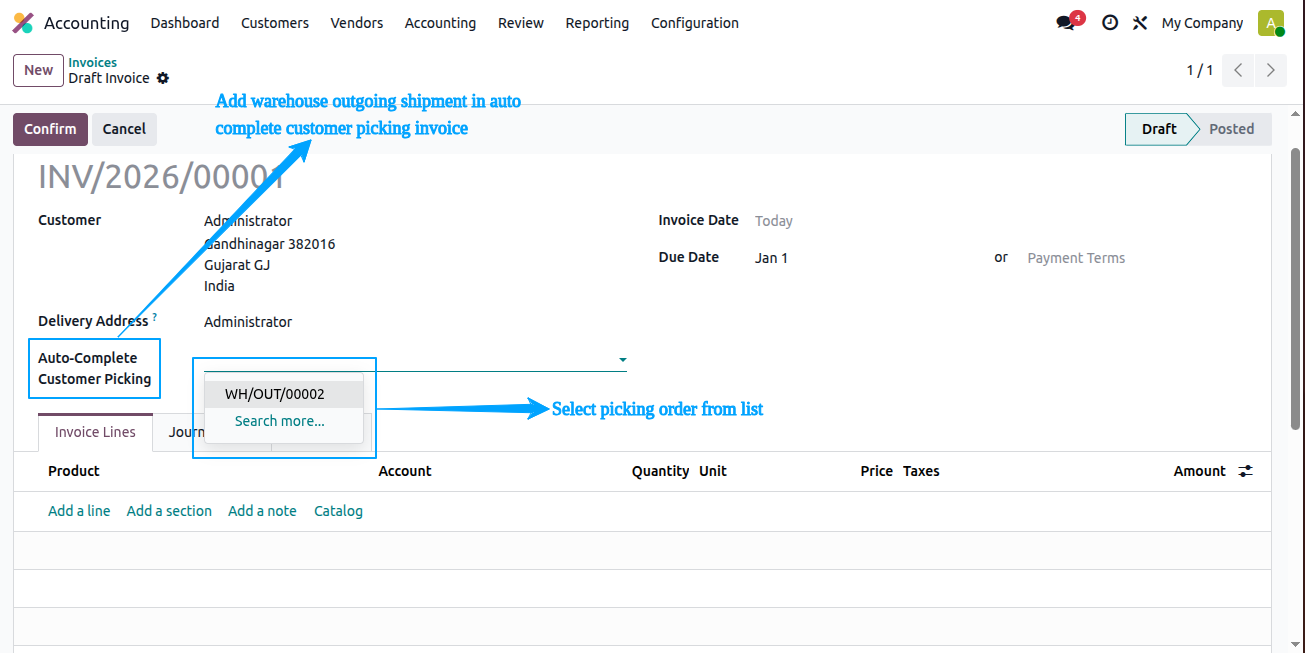The height and width of the screenshot is (653, 1305).
Task: Select the Posted status stage
Action: click(1231, 129)
